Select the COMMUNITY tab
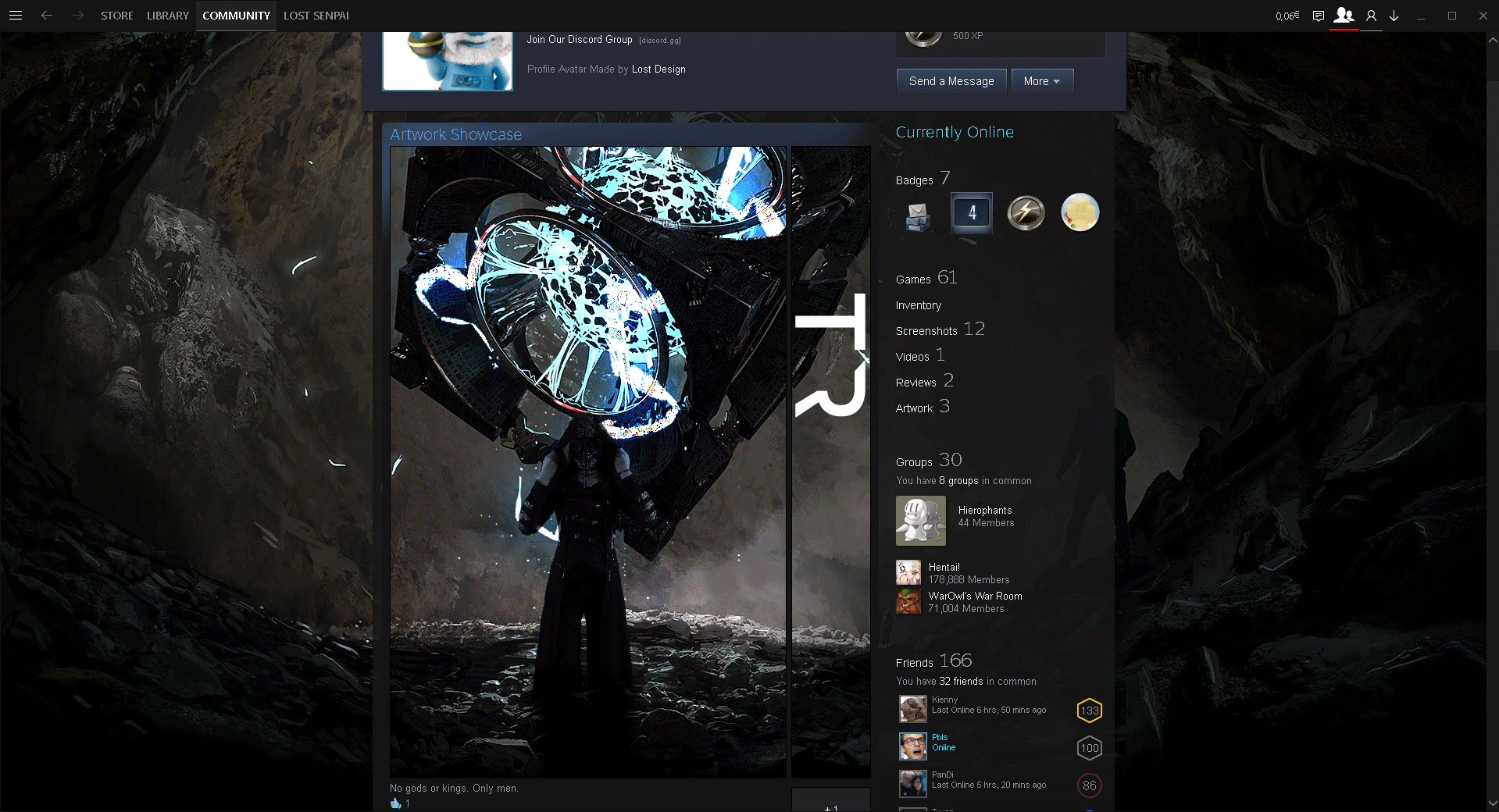This screenshot has height=812, width=1499. (x=236, y=16)
